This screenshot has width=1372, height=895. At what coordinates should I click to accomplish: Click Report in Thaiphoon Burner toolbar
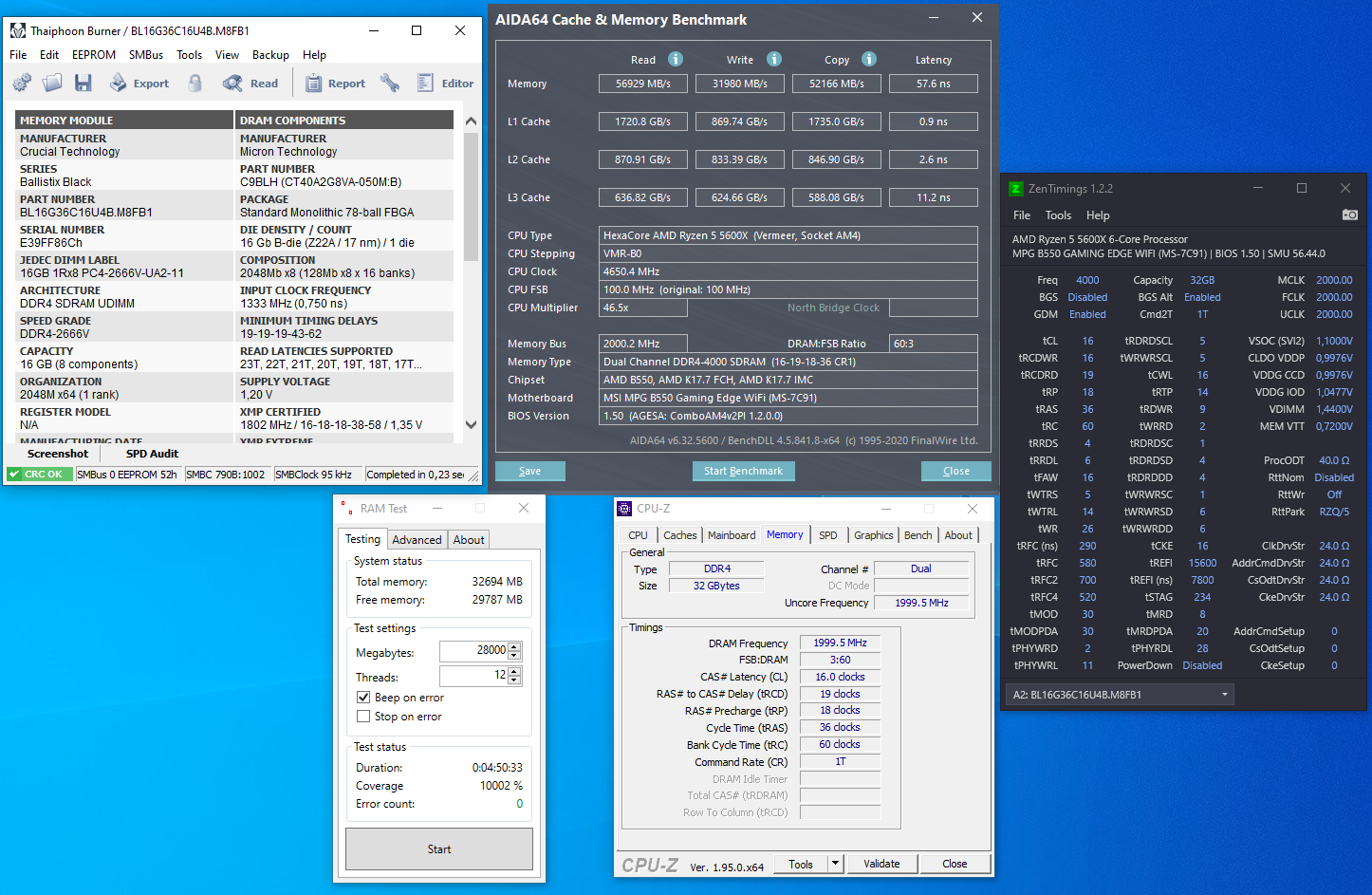click(335, 84)
